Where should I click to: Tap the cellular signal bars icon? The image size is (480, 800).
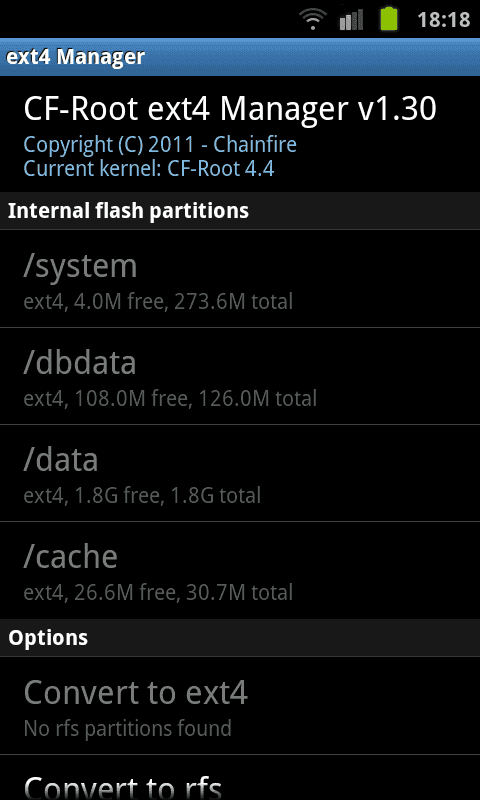tap(351, 19)
